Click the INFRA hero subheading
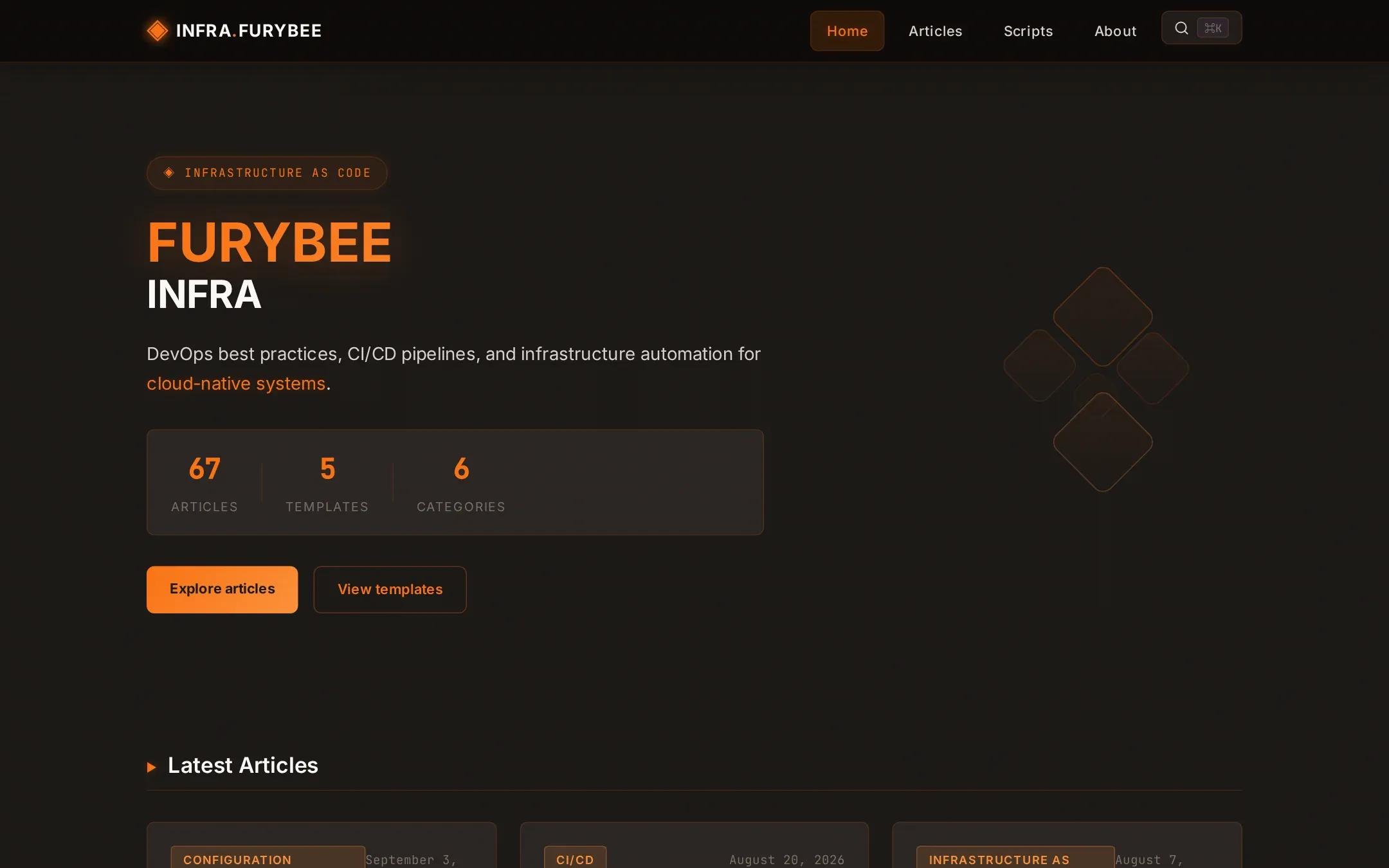Viewport: 1389px width, 868px height. click(x=204, y=294)
